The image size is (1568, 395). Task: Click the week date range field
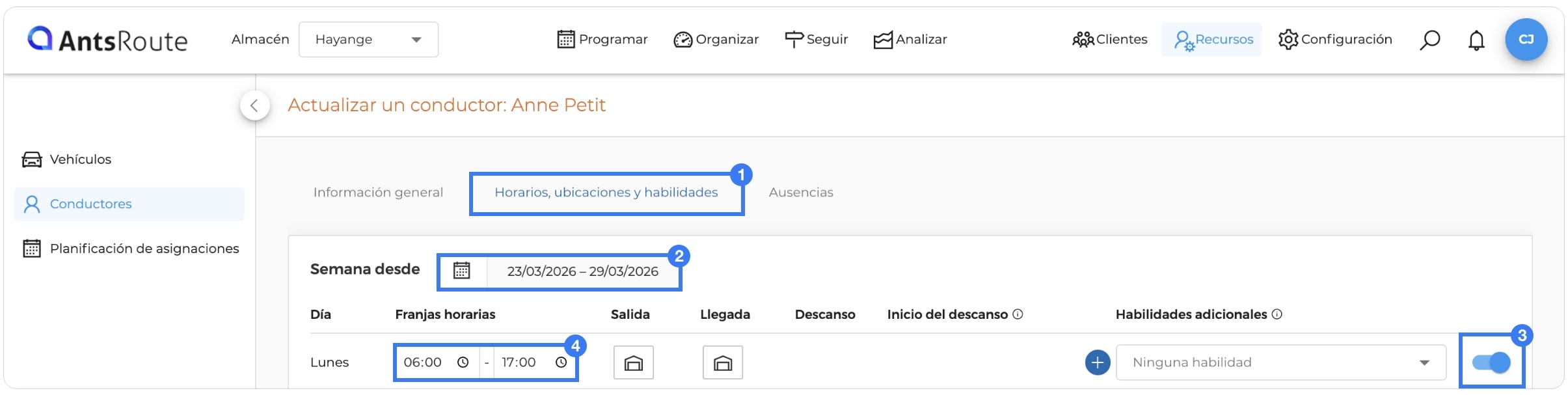pyautogui.click(x=583, y=271)
